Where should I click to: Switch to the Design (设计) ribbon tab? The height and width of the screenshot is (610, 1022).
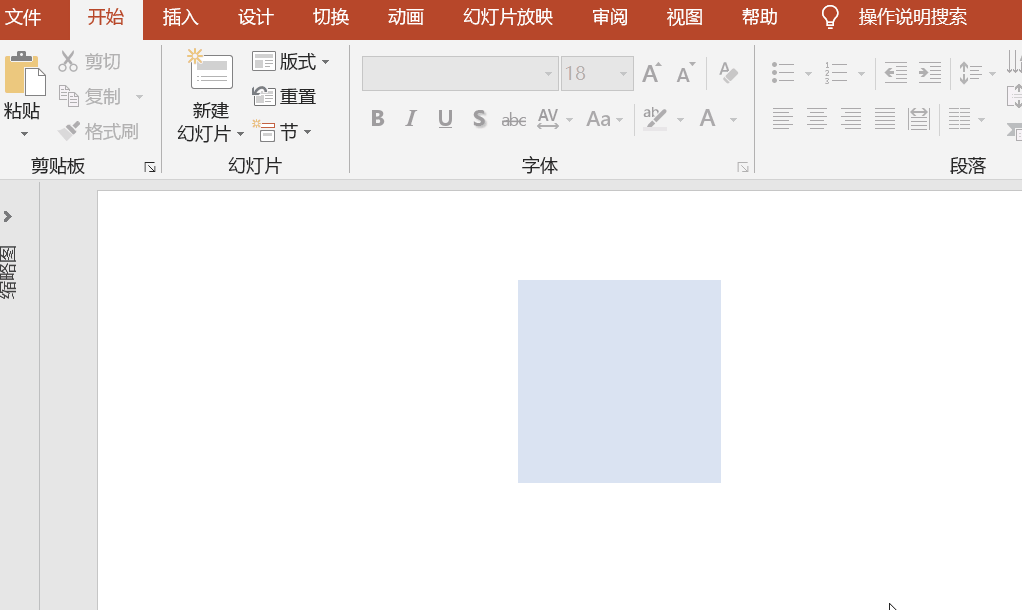pyautogui.click(x=254, y=17)
